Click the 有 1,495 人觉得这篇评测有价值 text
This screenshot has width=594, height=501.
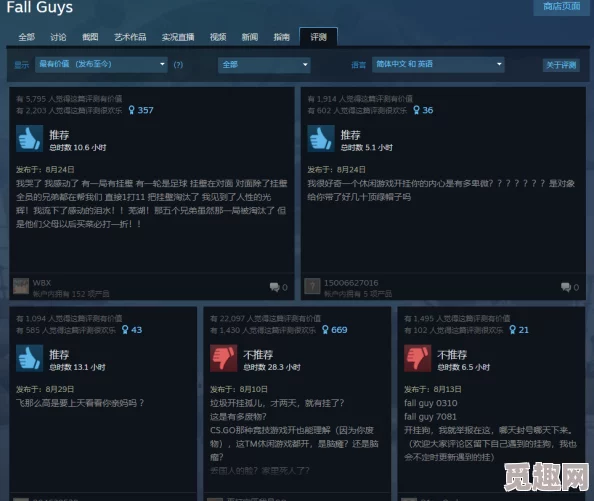[x=457, y=318]
